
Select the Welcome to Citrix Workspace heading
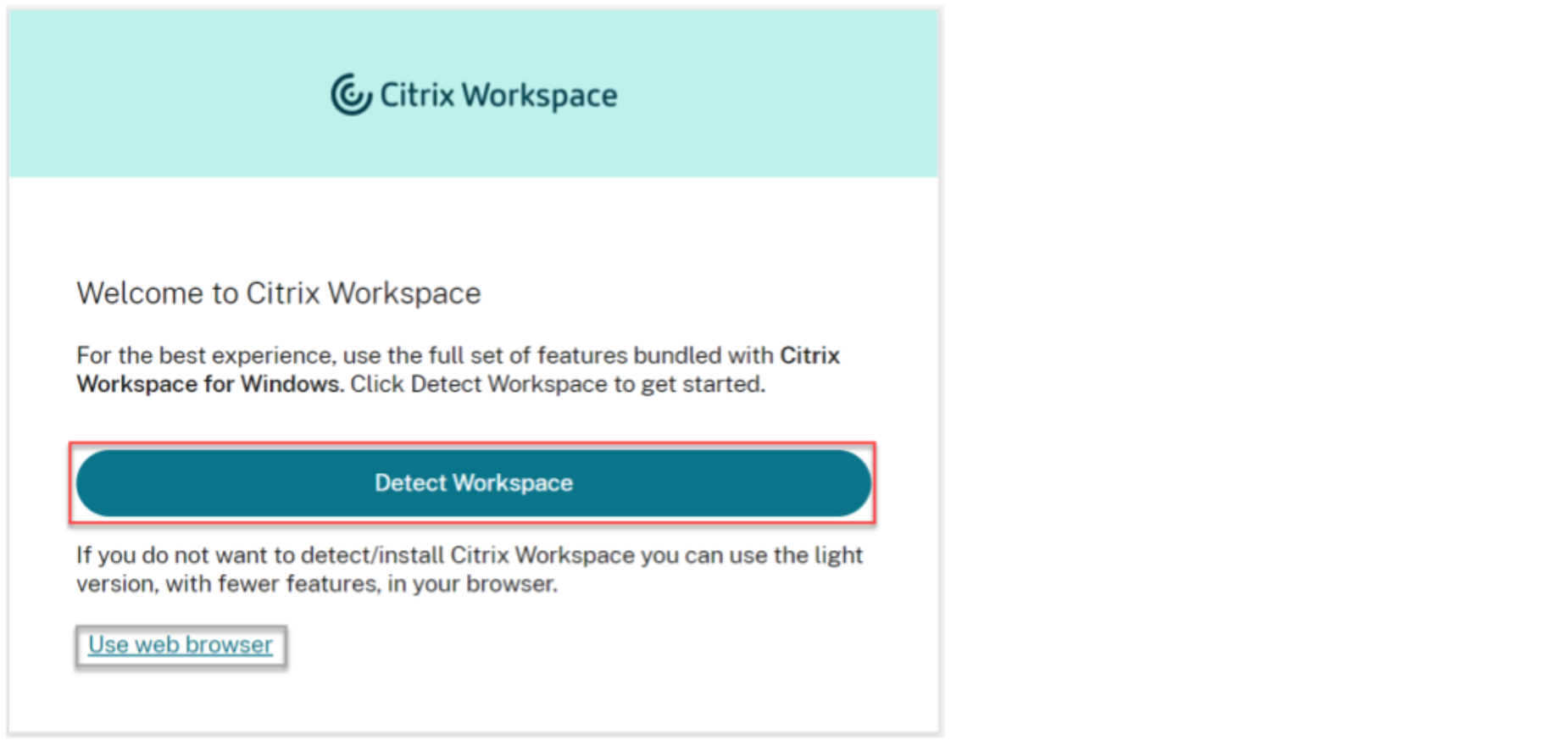279,293
